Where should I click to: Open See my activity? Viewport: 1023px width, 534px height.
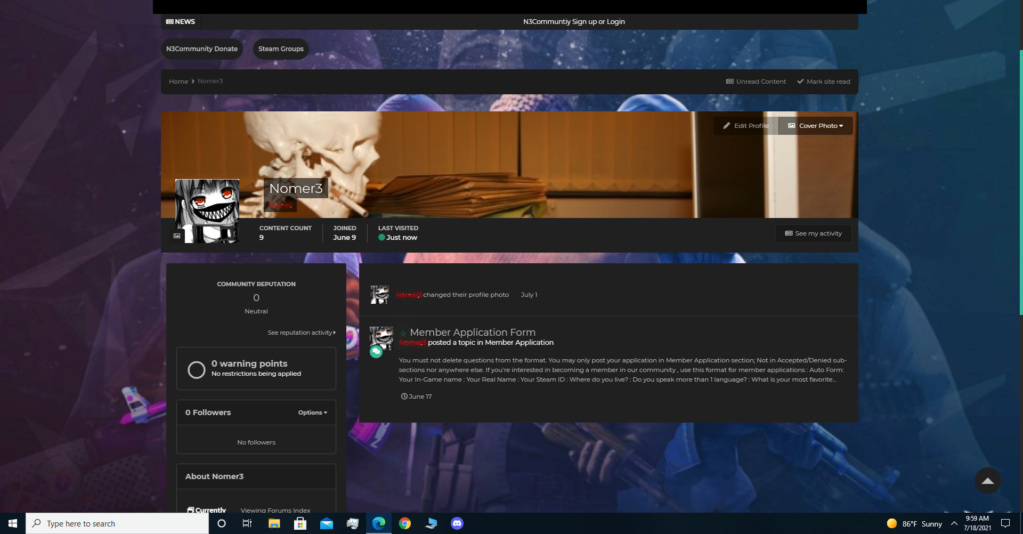(x=813, y=233)
